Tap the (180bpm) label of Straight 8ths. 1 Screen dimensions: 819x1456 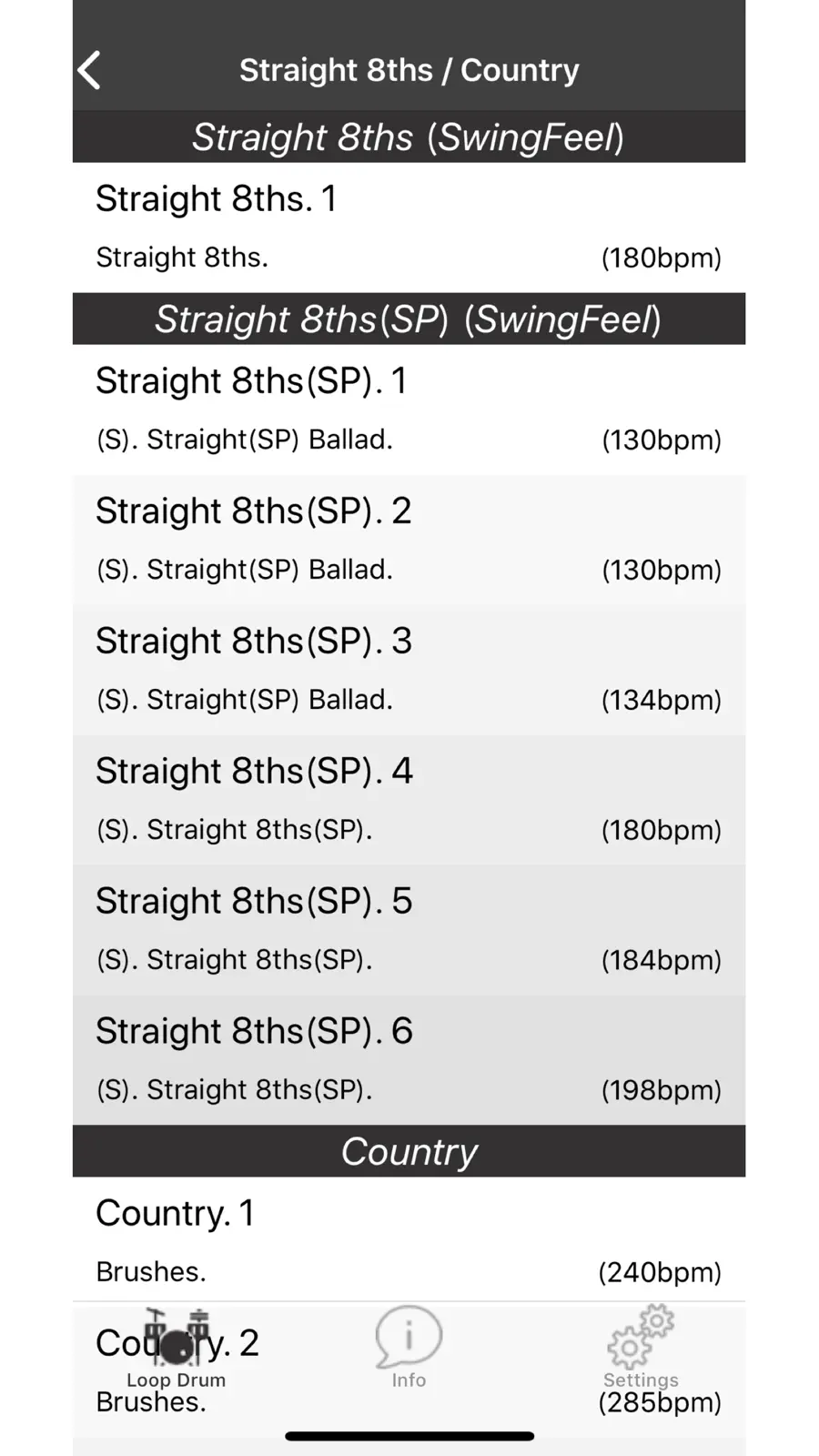pyautogui.click(x=662, y=258)
